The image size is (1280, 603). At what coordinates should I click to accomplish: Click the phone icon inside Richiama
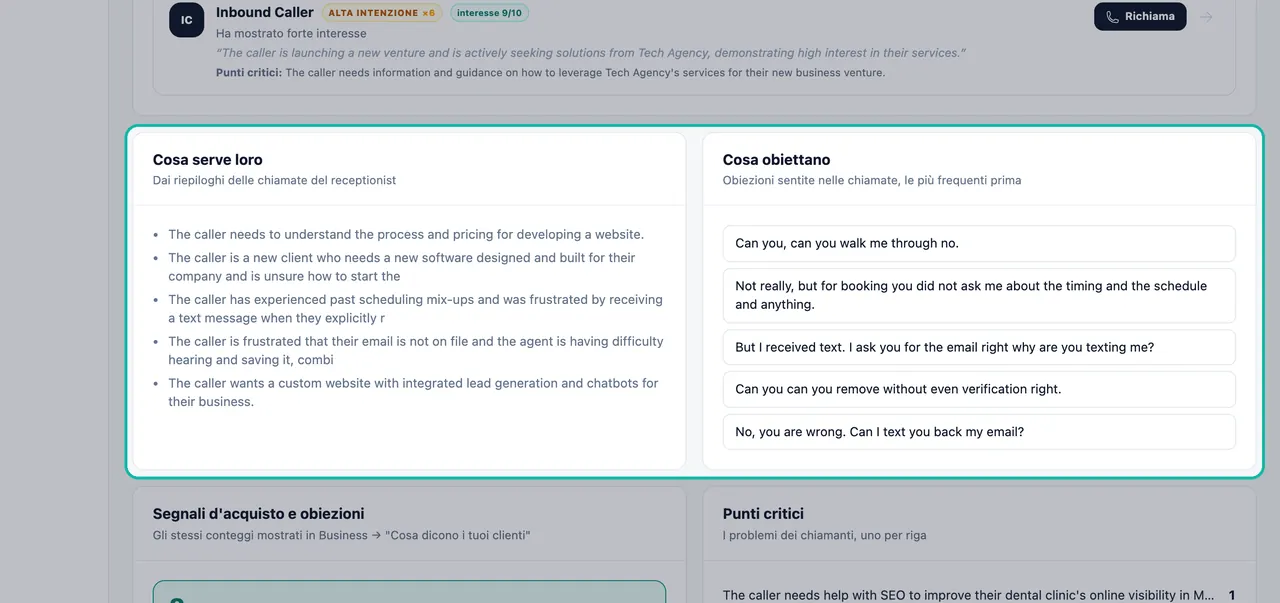[1112, 17]
